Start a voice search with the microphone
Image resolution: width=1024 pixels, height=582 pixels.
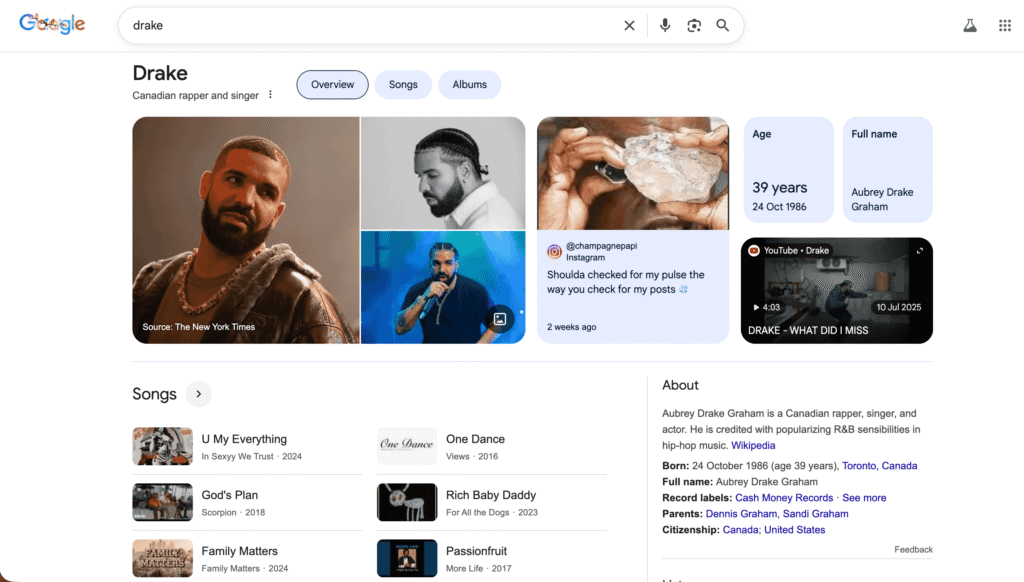click(x=665, y=26)
